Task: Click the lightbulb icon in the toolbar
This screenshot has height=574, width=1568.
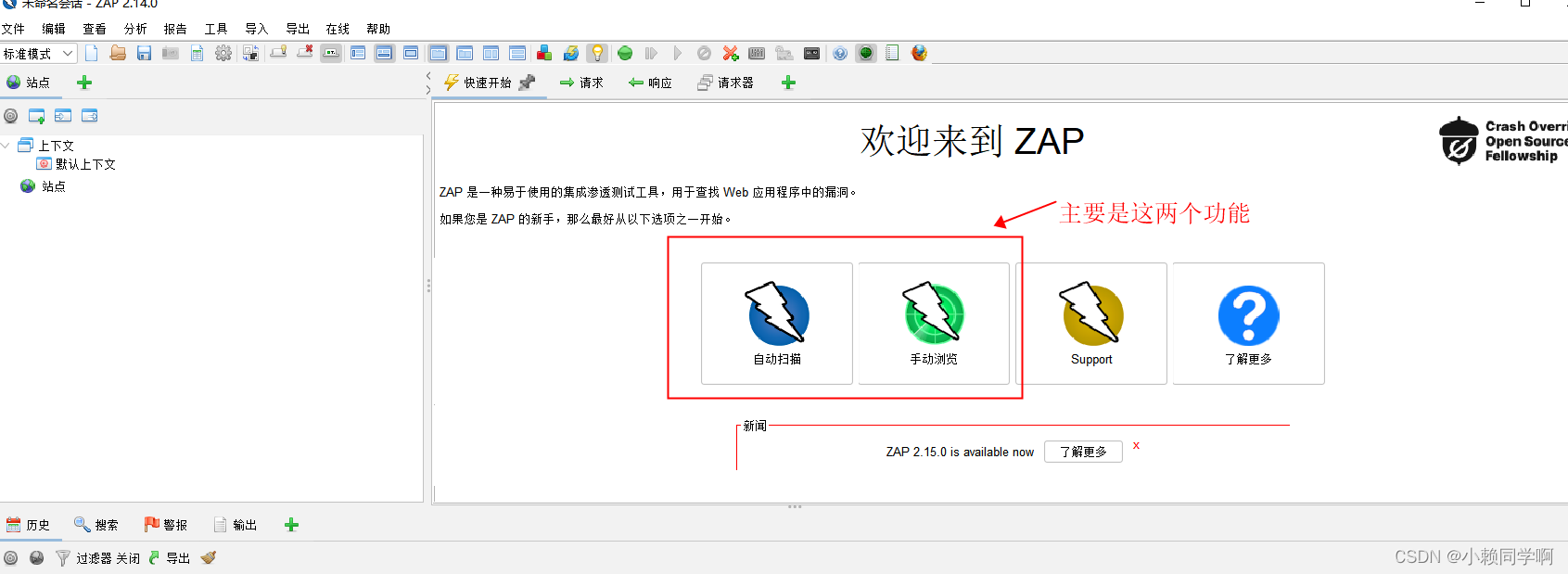Action: click(x=597, y=53)
